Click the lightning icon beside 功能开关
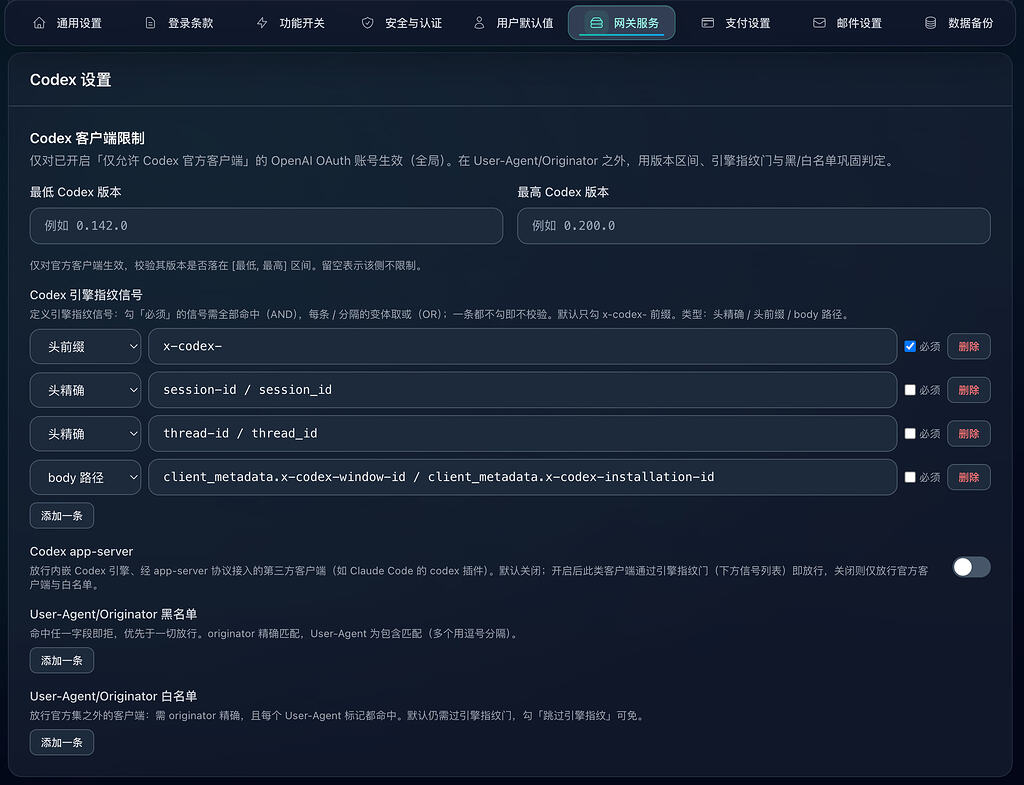 [x=262, y=23]
